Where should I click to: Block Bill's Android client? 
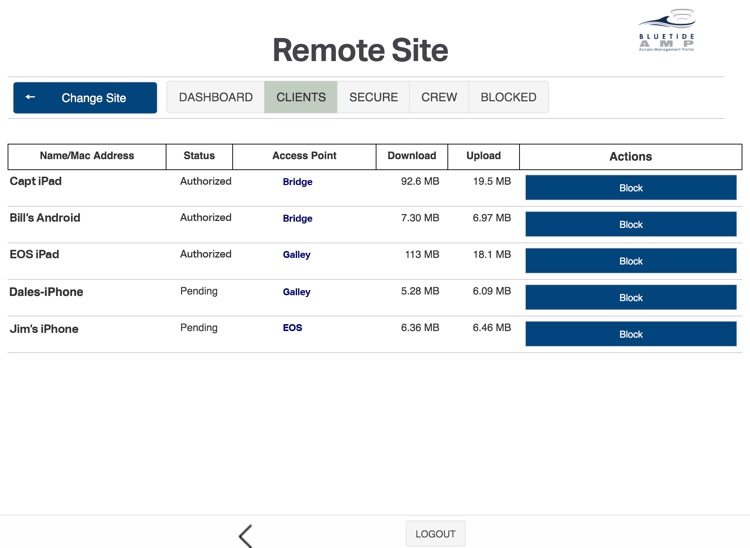630,225
